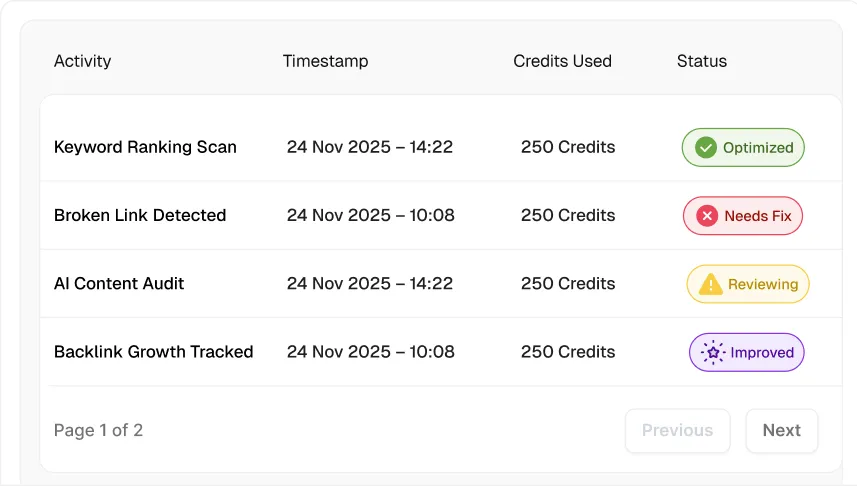This screenshot has width=857, height=486.
Task: Click the purple star icon in Improved badge
Action: 713,353
